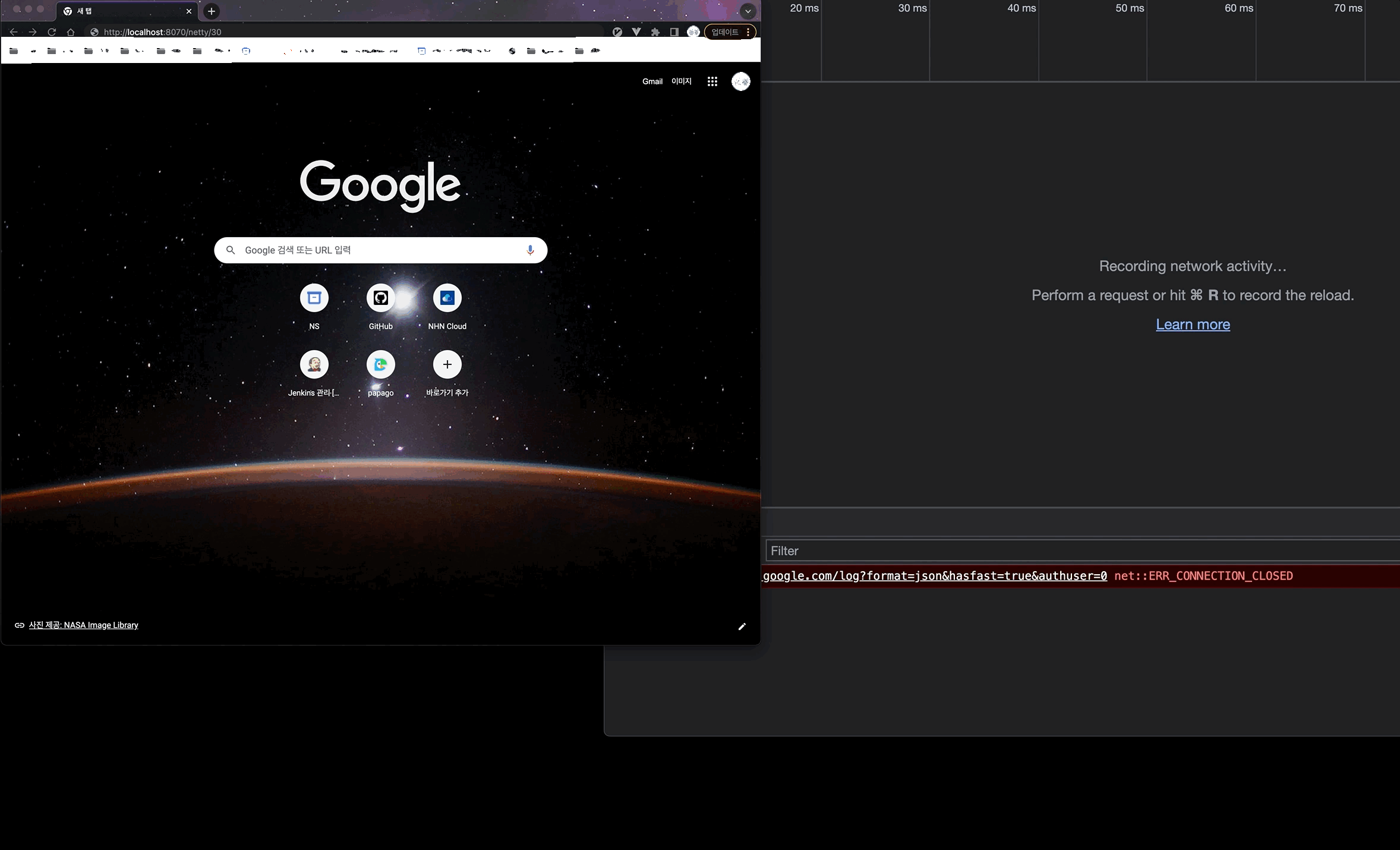1400x850 pixels.
Task: Open the Chrome three-dot menu
Action: coord(748,32)
